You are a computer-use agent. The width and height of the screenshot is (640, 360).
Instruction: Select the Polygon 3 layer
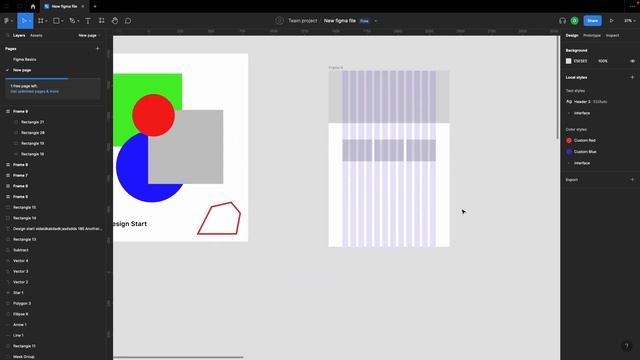22,304
